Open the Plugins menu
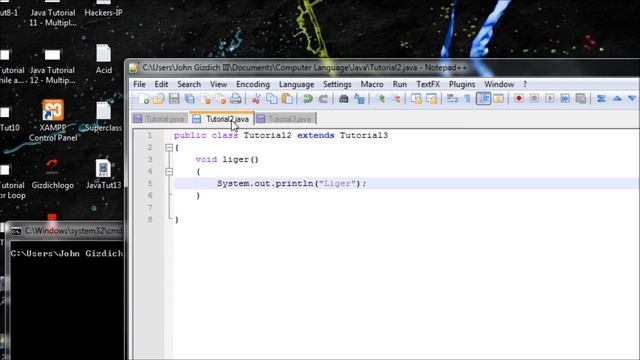 click(x=462, y=84)
